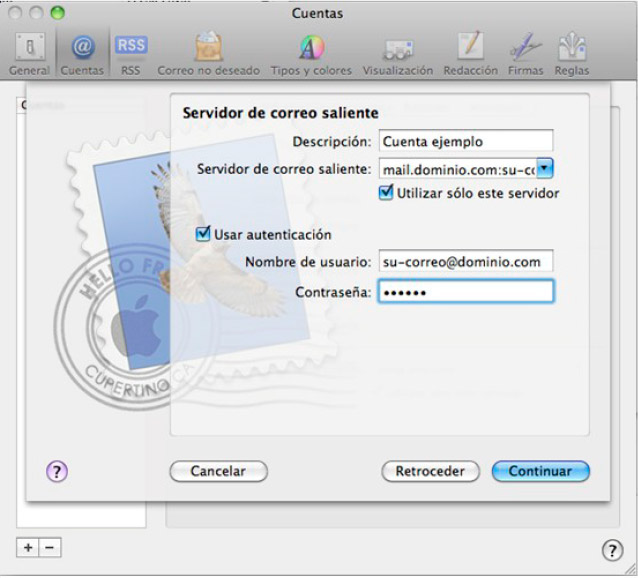Click the purple help button in dialog
Image resolution: width=638 pixels, height=578 pixels.
click(x=57, y=471)
